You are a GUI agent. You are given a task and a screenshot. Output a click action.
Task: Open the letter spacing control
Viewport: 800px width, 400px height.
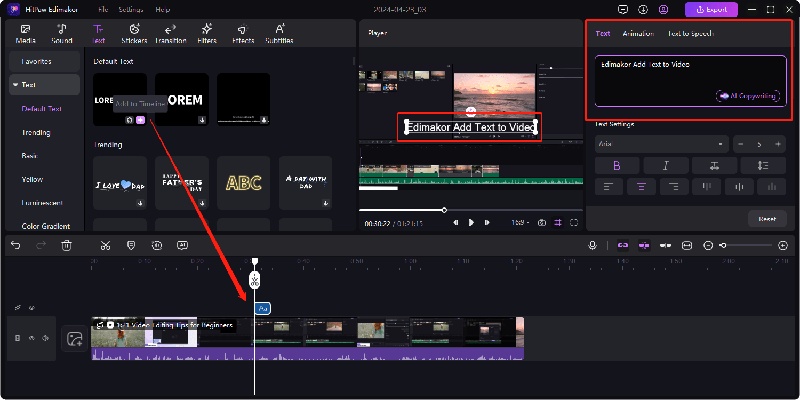pos(714,165)
